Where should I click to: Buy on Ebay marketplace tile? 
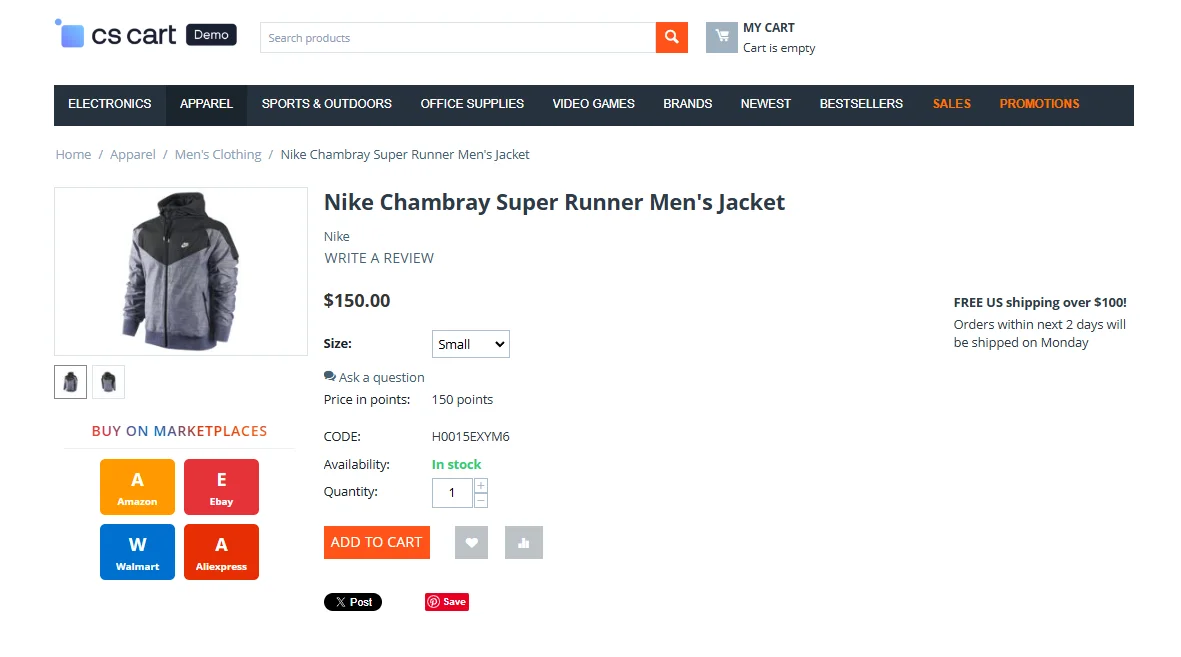click(x=221, y=487)
